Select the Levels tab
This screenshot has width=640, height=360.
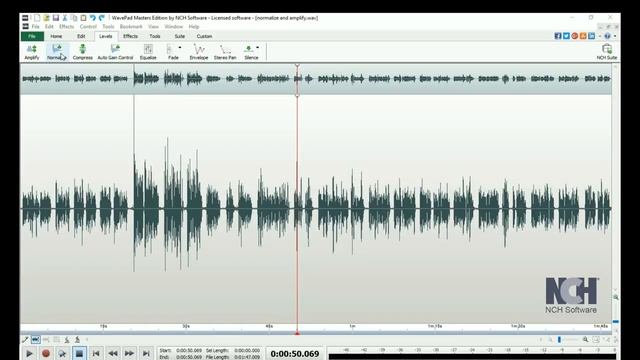pos(105,36)
